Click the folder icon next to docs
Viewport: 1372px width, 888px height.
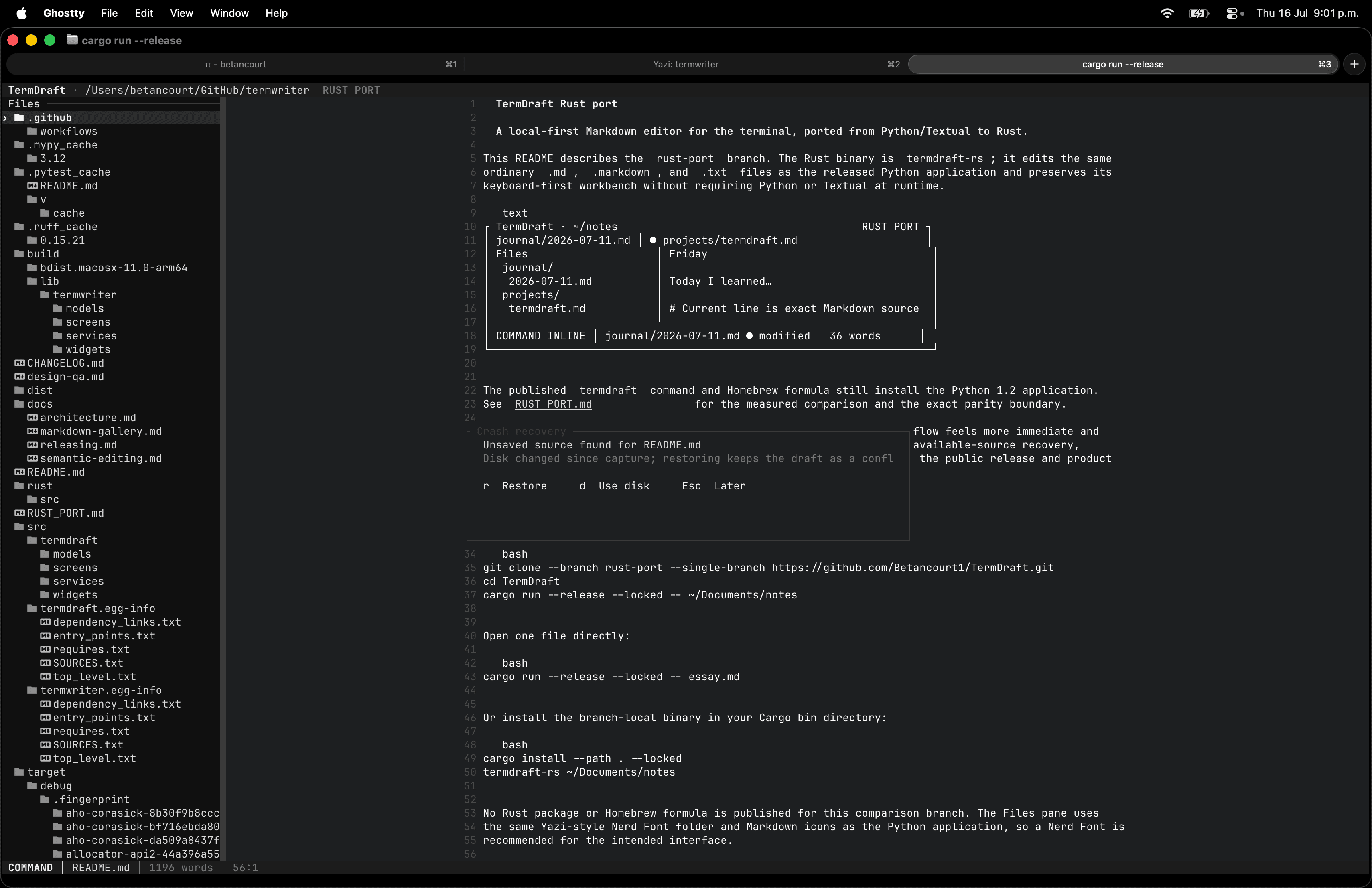pos(19,404)
